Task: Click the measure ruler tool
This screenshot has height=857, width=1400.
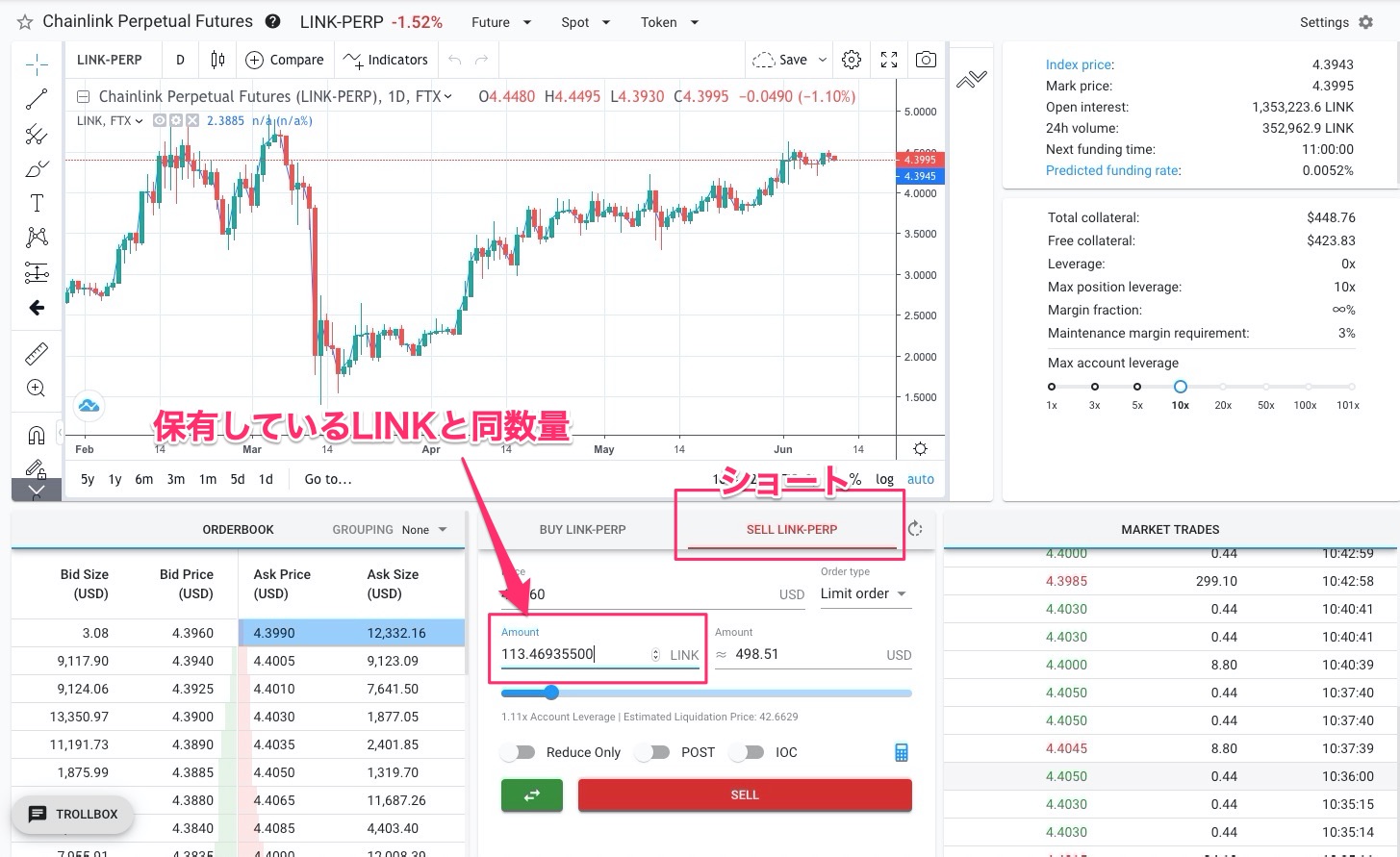Action: (x=37, y=354)
